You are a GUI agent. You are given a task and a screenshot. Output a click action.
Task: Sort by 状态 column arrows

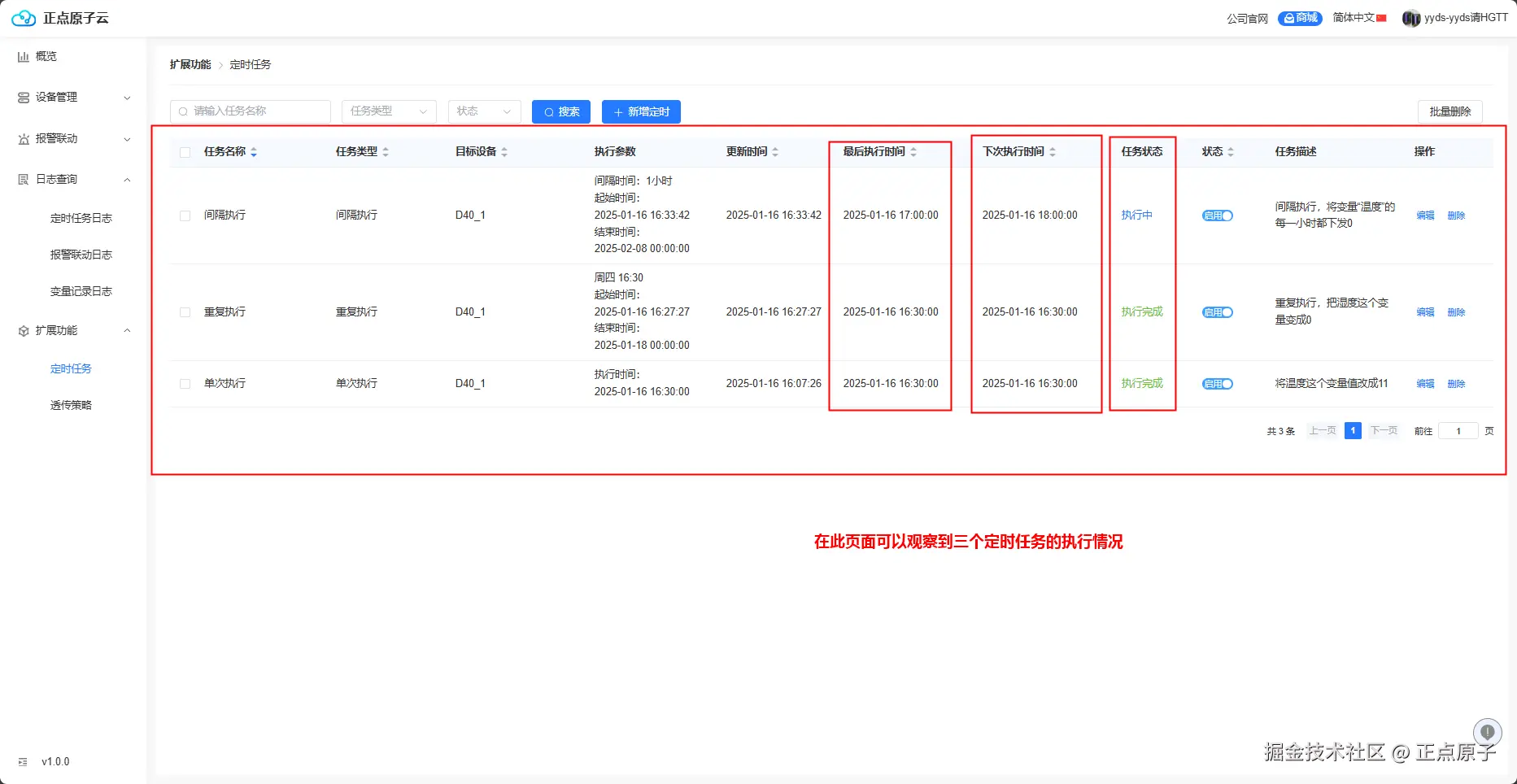[x=1231, y=152]
